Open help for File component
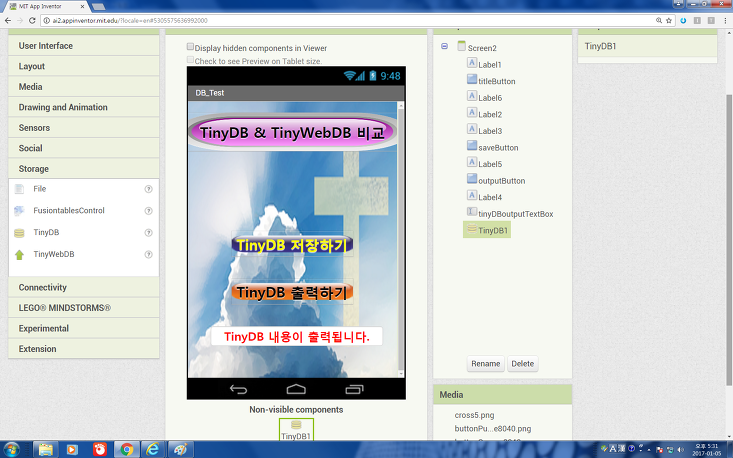733x458 pixels. tap(148, 189)
